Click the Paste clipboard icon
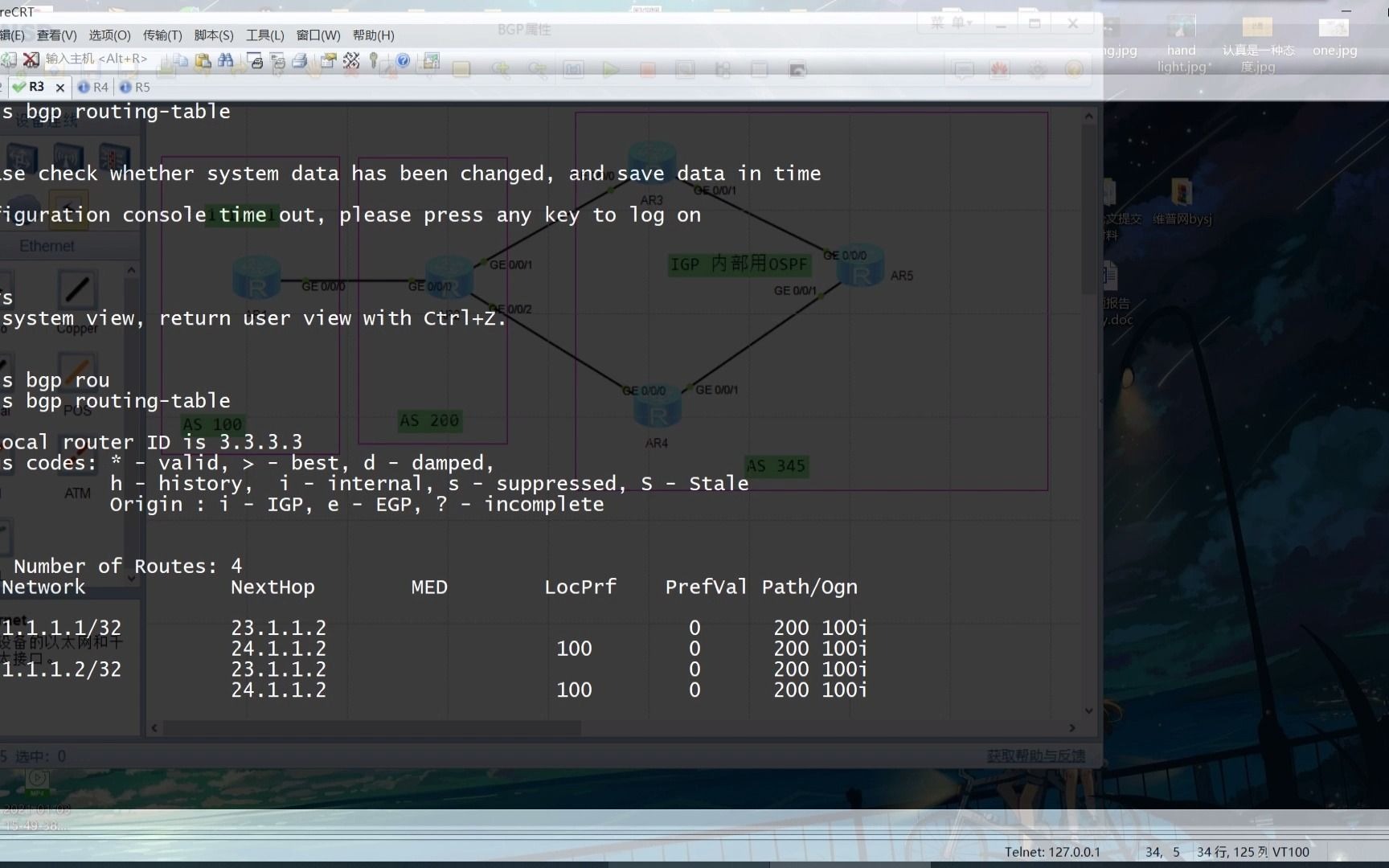 (203, 60)
